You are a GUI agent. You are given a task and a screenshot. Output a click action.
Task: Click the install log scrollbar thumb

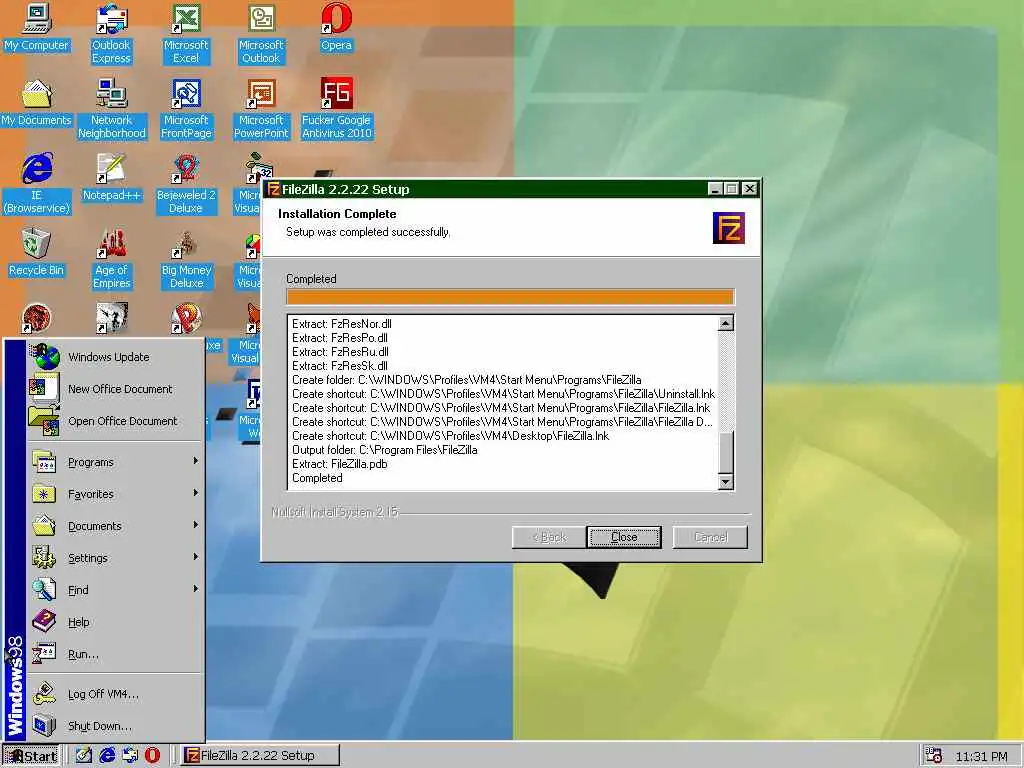point(726,452)
